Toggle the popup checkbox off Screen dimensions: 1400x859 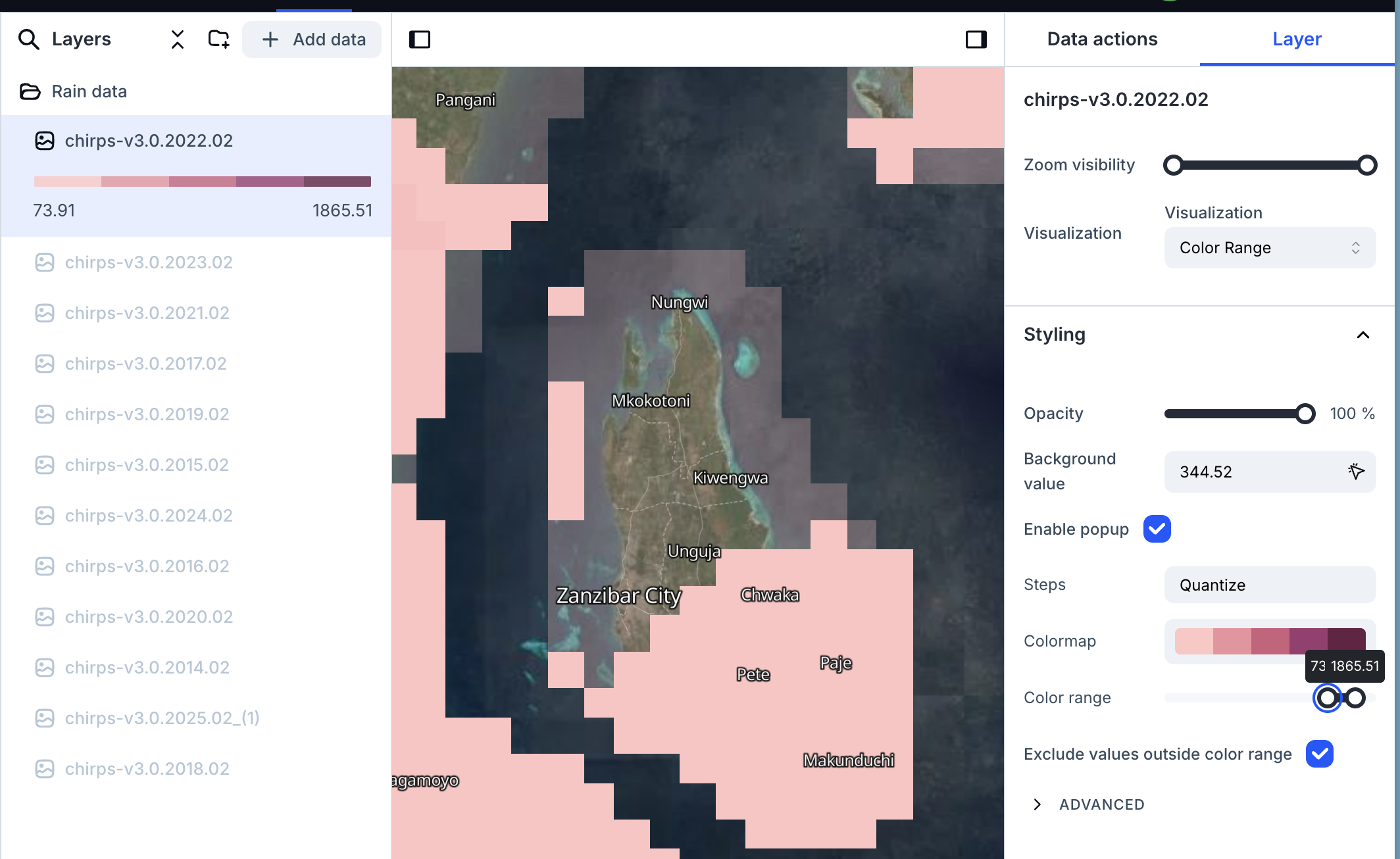[1157, 528]
